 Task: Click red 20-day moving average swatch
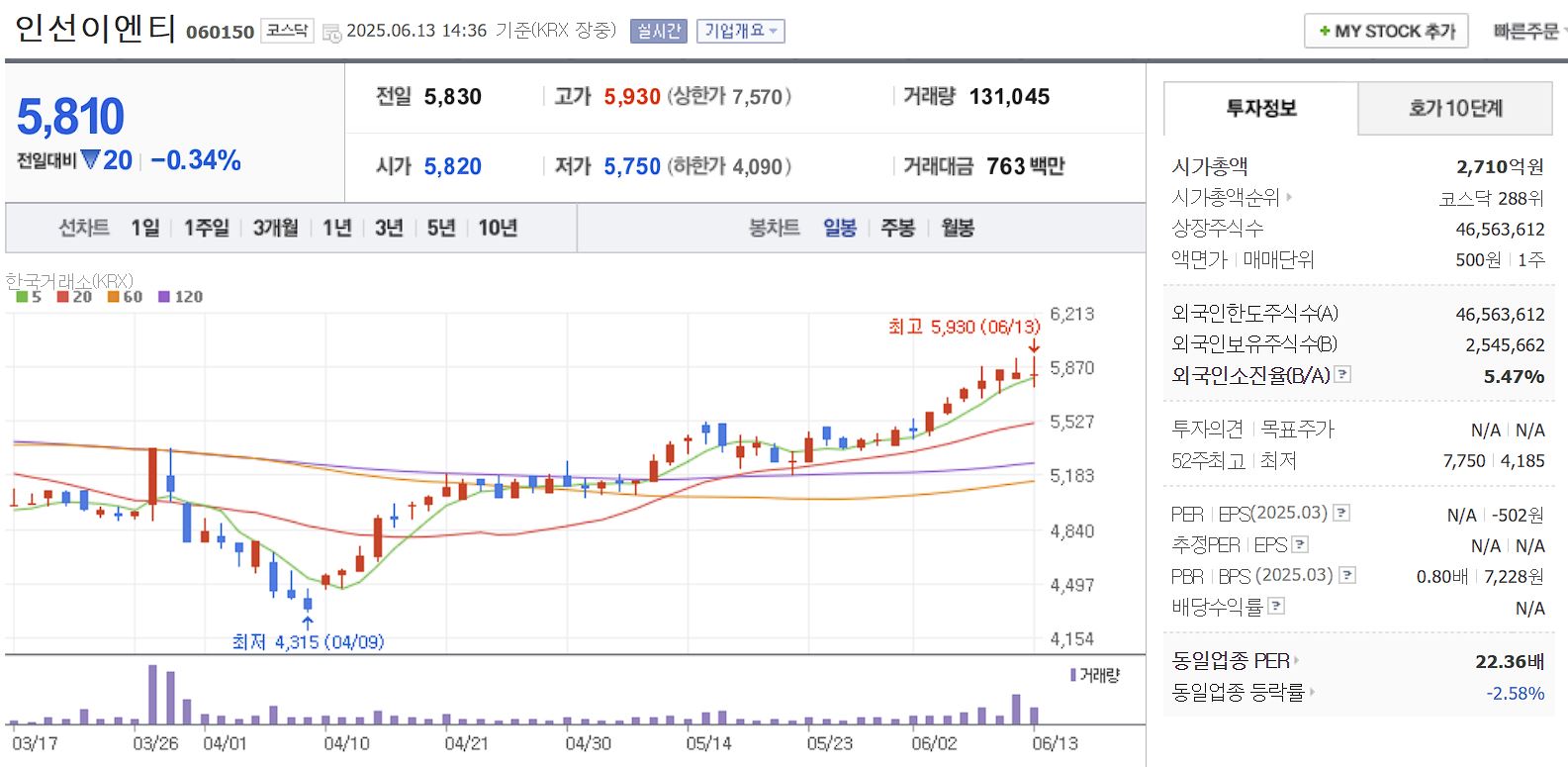coord(62,297)
